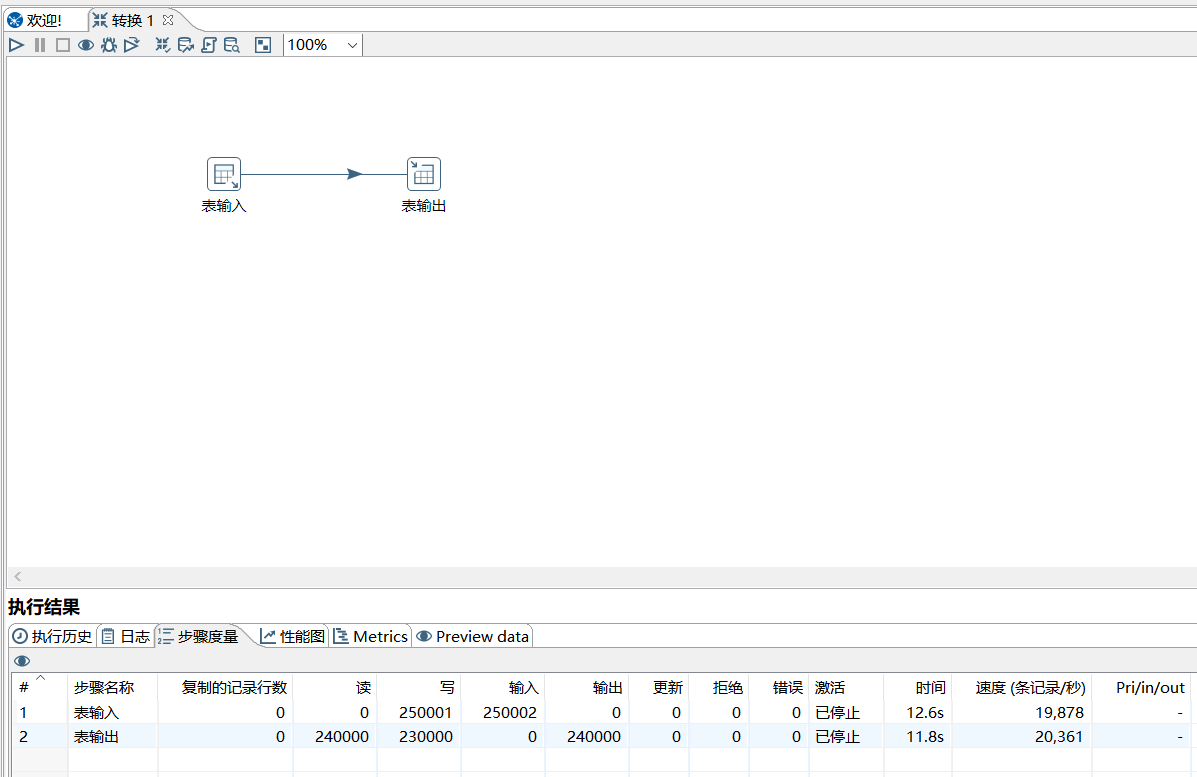Click the canvas horizontal scrollbar left arrow
The height and width of the screenshot is (777, 1197).
point(18,577)
